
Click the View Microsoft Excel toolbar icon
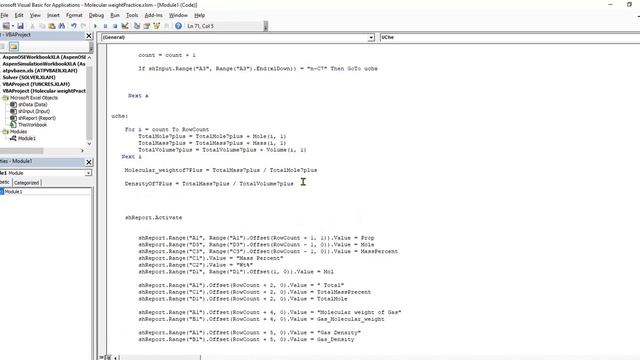point(6,26)
